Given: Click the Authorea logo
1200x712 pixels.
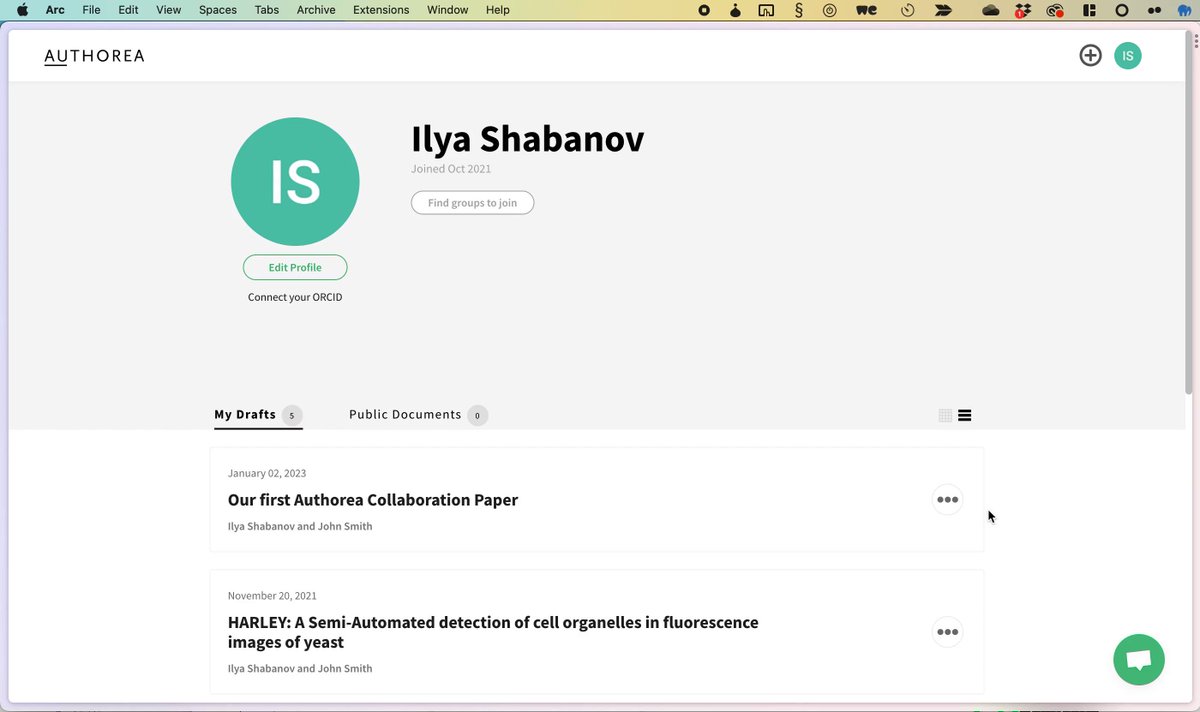Looking at the screenshot, I should tap(94, 56).
